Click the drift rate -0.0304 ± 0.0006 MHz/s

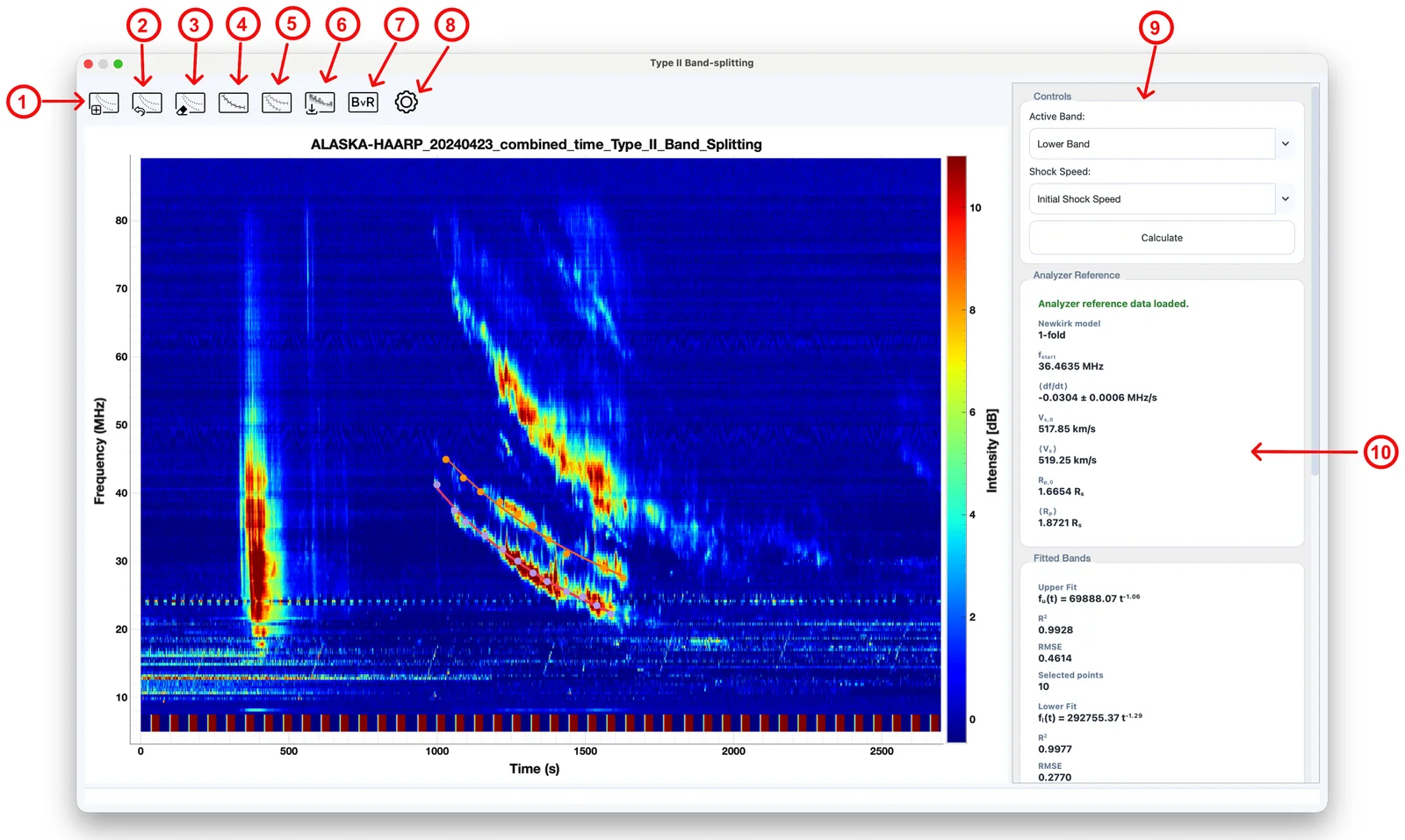[x=1097, y=398]
